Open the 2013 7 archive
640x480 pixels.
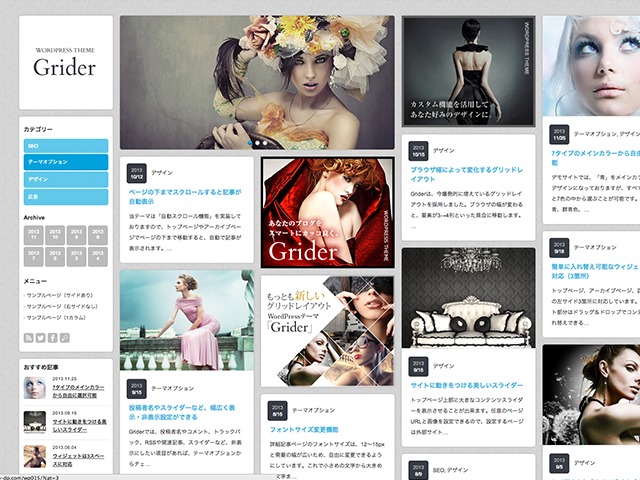pos(33,257)
